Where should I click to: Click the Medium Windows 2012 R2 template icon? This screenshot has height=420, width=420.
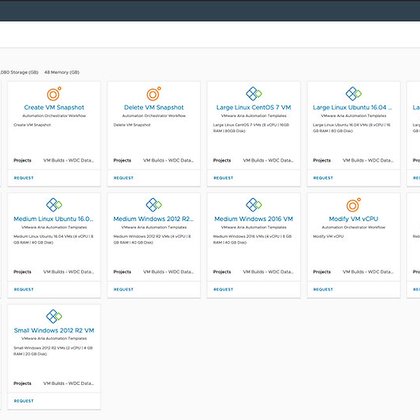pyautogui.click(x=154, y=205)
